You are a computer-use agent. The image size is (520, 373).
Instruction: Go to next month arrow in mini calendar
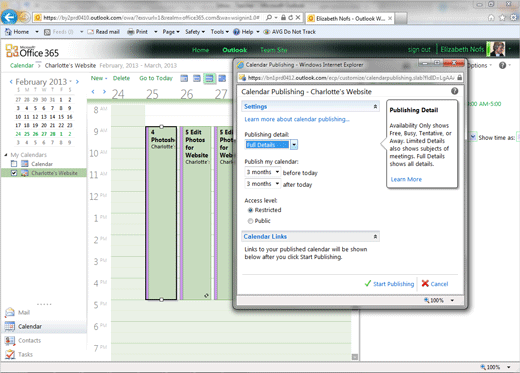(x=77, y=81)
